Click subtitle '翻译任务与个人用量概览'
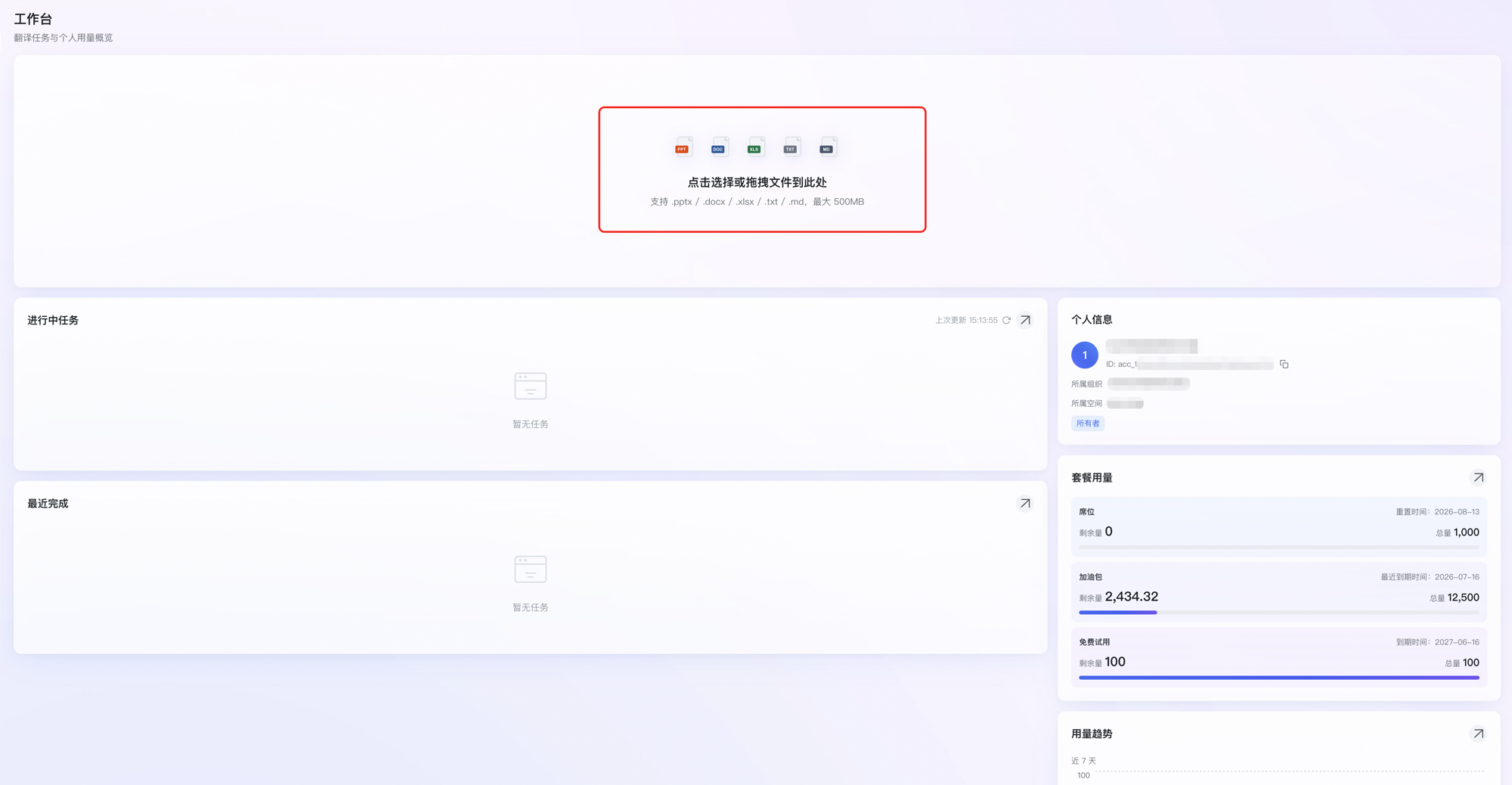This screenshot has height=785, width=1512. click(64, 38)
